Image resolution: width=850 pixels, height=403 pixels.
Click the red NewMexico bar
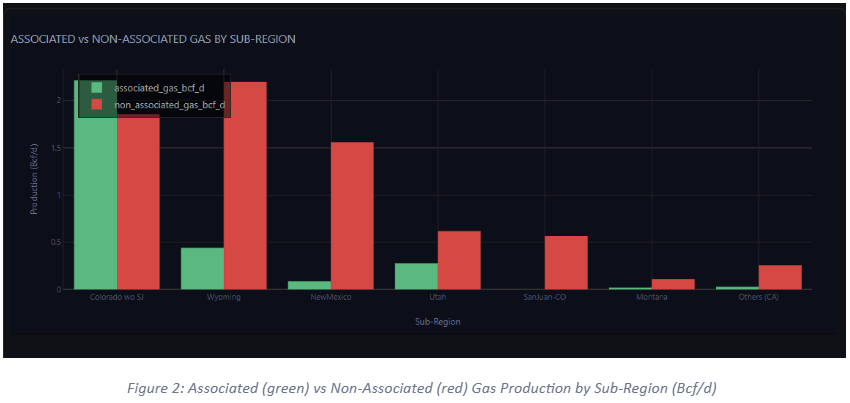click(x=352, y=215)
